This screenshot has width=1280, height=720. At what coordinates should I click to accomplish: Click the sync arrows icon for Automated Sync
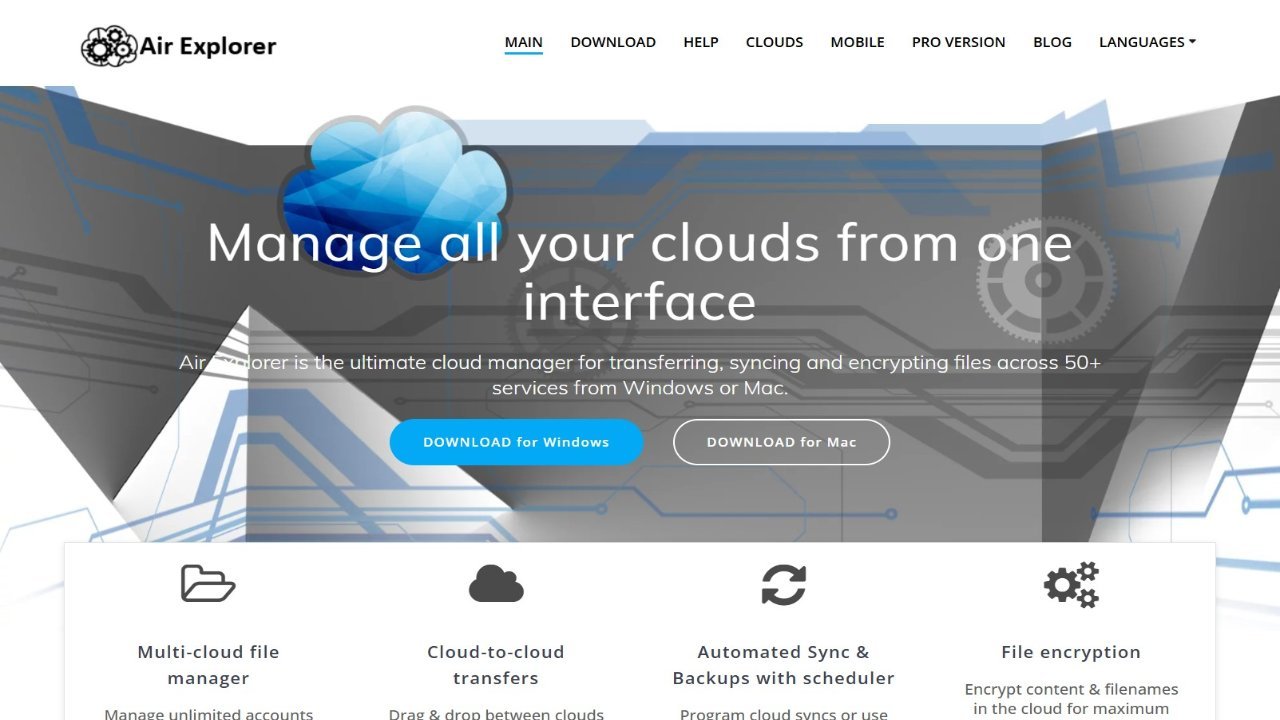tap(784, 584)
